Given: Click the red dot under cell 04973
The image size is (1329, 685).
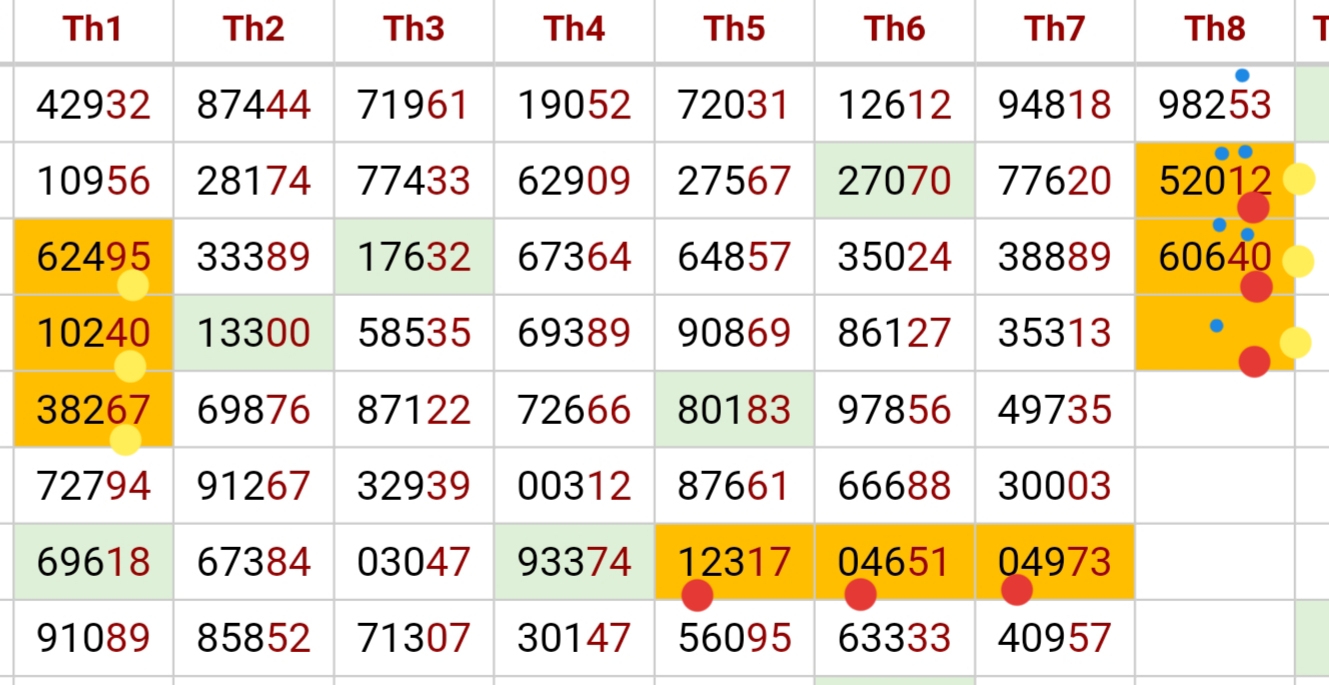Looking at the screenshot, I should [1016, 590].
